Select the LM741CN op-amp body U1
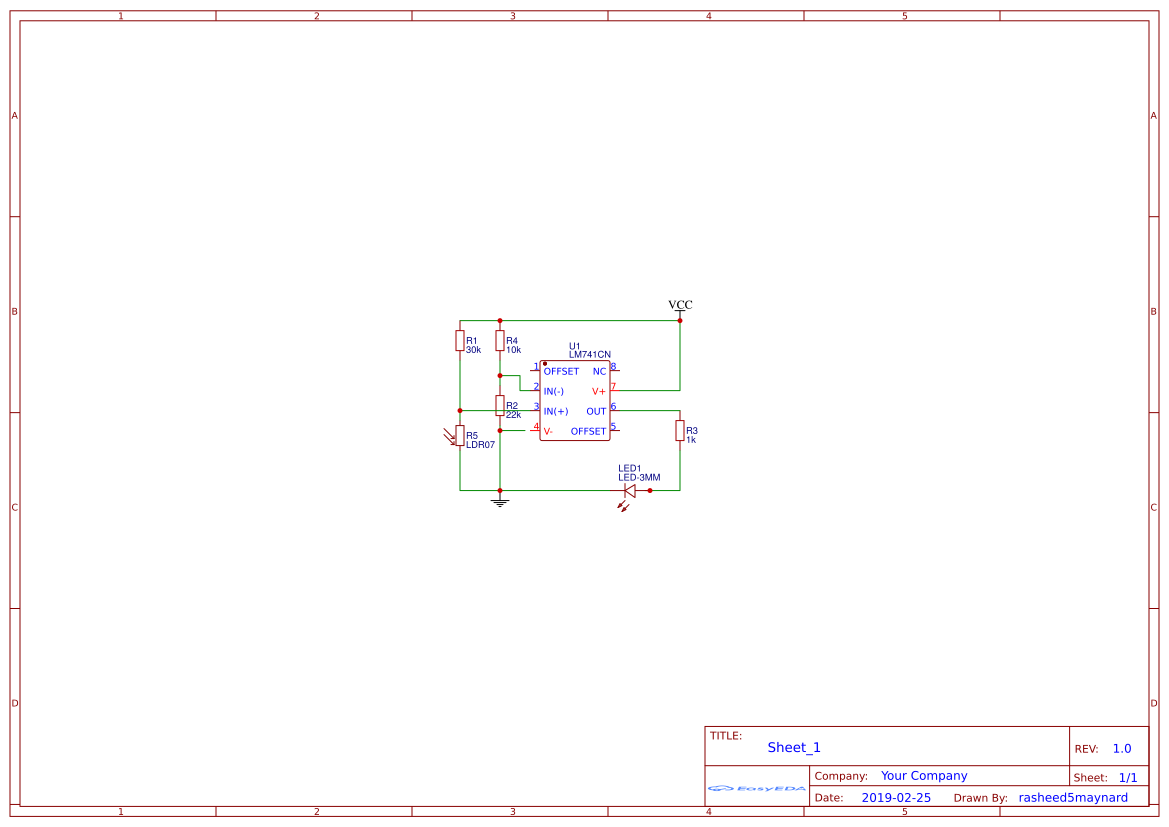The height and width of the screenshot is (827, 1169). [575, 400]
